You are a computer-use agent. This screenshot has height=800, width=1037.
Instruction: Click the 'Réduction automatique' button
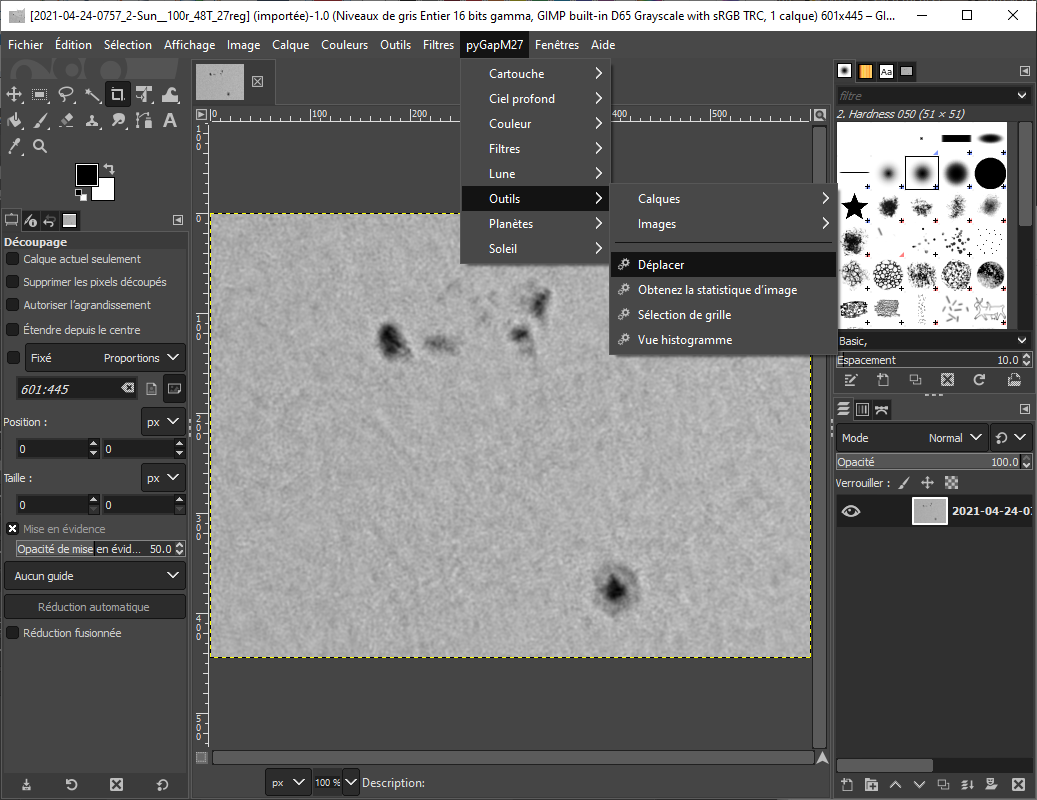[94, 607]
